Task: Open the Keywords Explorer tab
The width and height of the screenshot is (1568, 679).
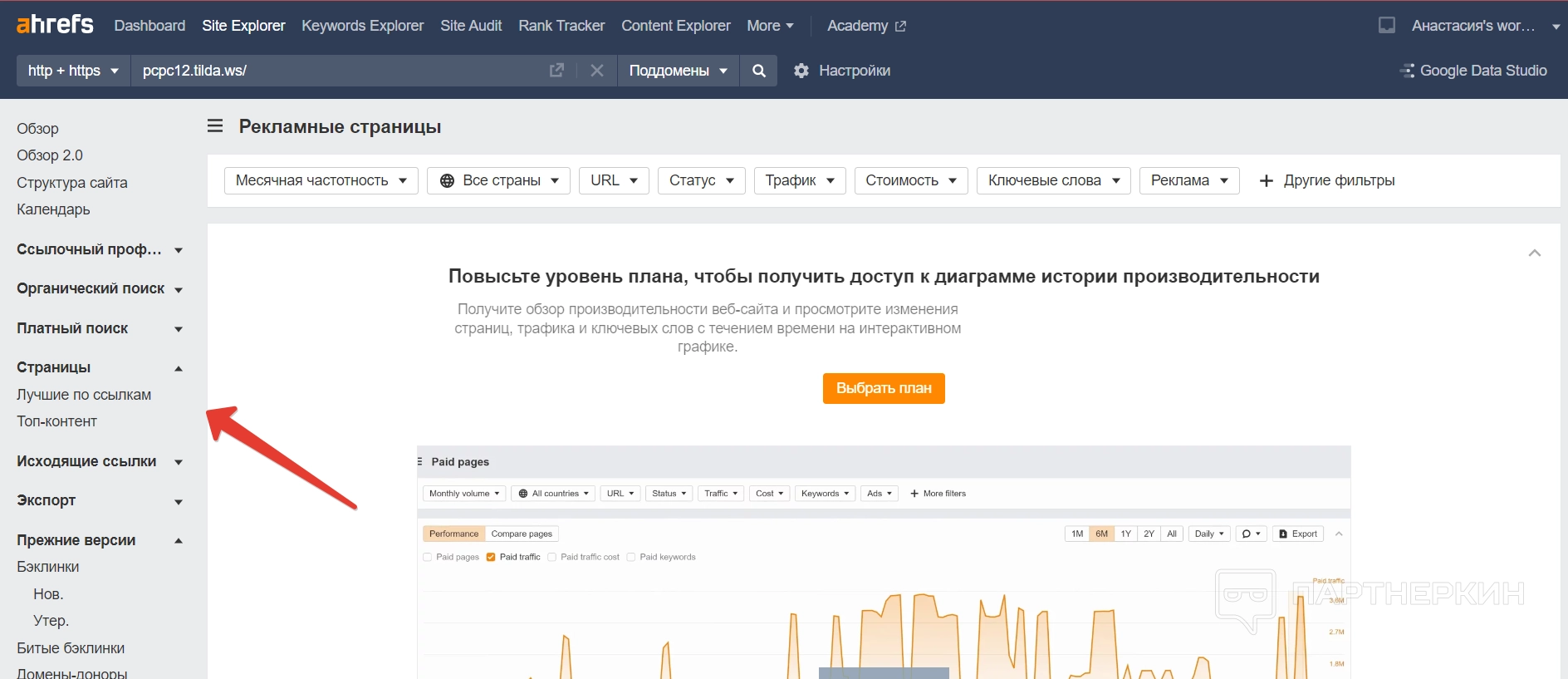Action: pos(362,26)
